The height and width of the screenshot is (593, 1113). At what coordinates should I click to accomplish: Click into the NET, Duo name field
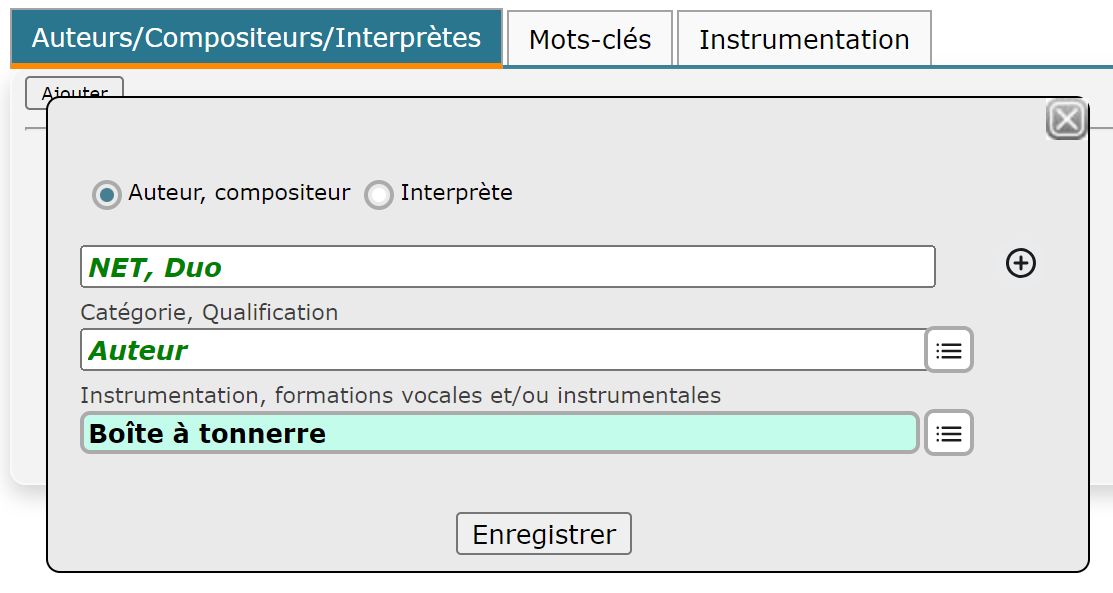(x=508, y=267)
